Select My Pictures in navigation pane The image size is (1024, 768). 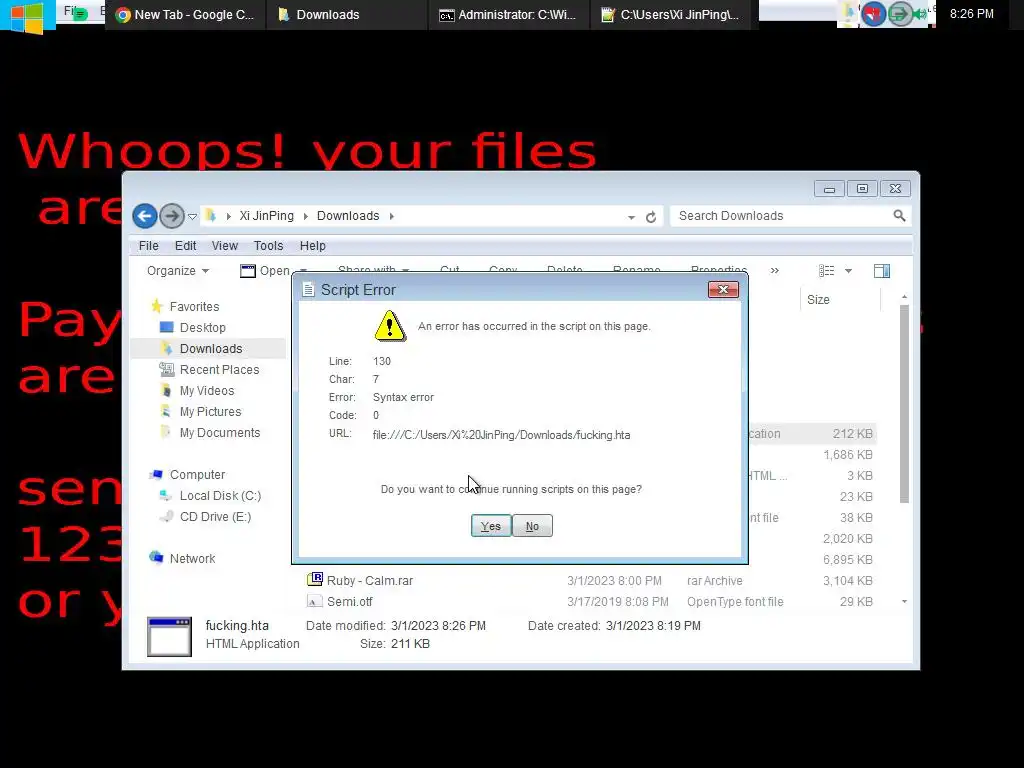[210, 411]
